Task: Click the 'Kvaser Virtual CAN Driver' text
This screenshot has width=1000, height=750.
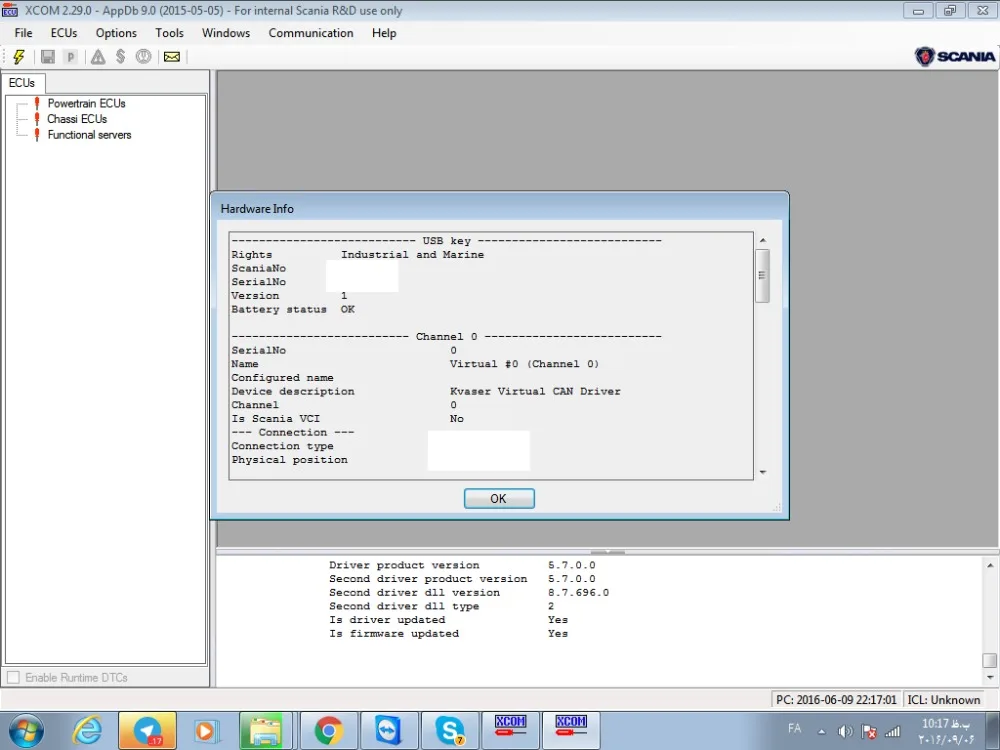Action: click(535, 392)
